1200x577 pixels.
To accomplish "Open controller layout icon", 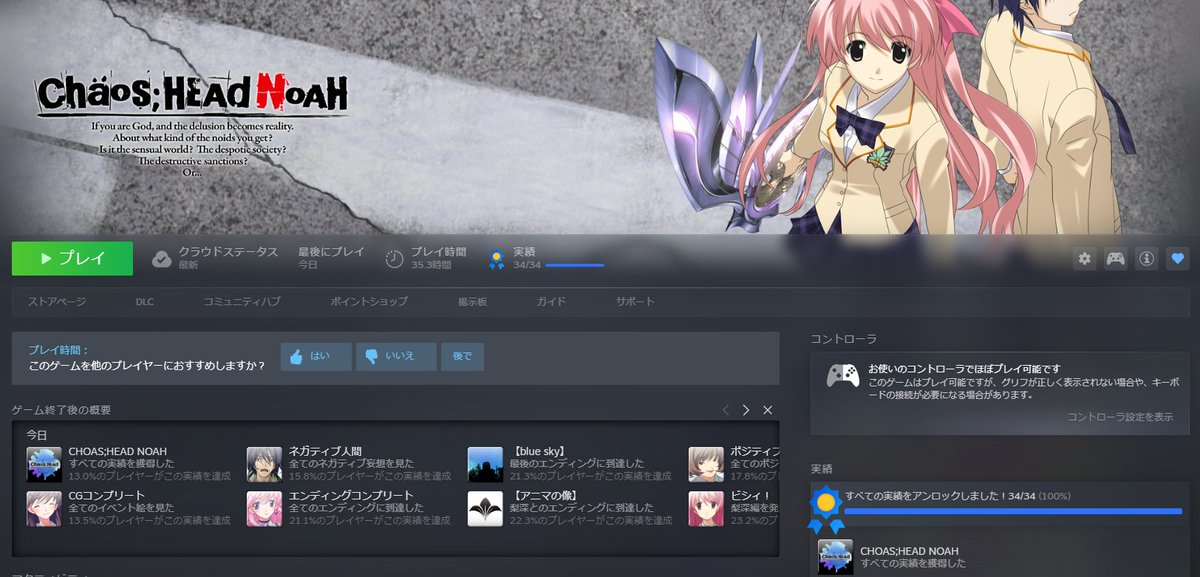I will [1116, 259].
